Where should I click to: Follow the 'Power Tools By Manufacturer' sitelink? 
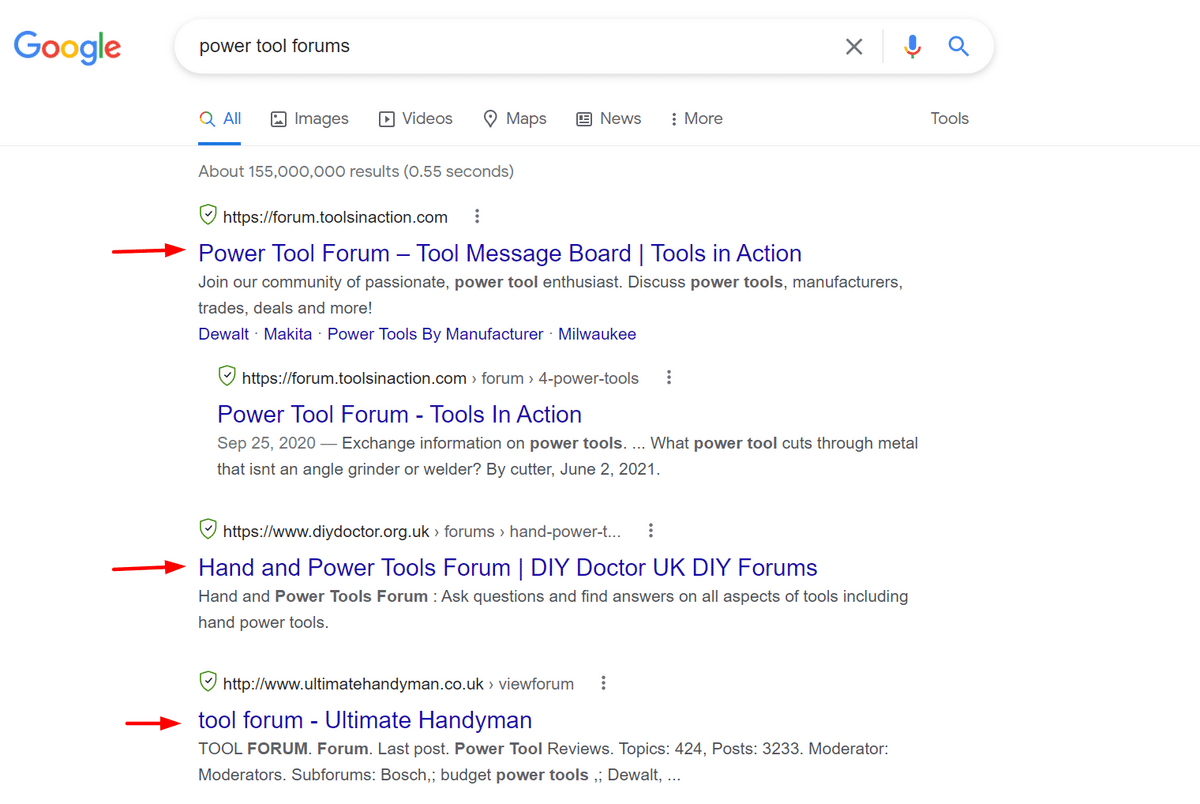point(435,334)
